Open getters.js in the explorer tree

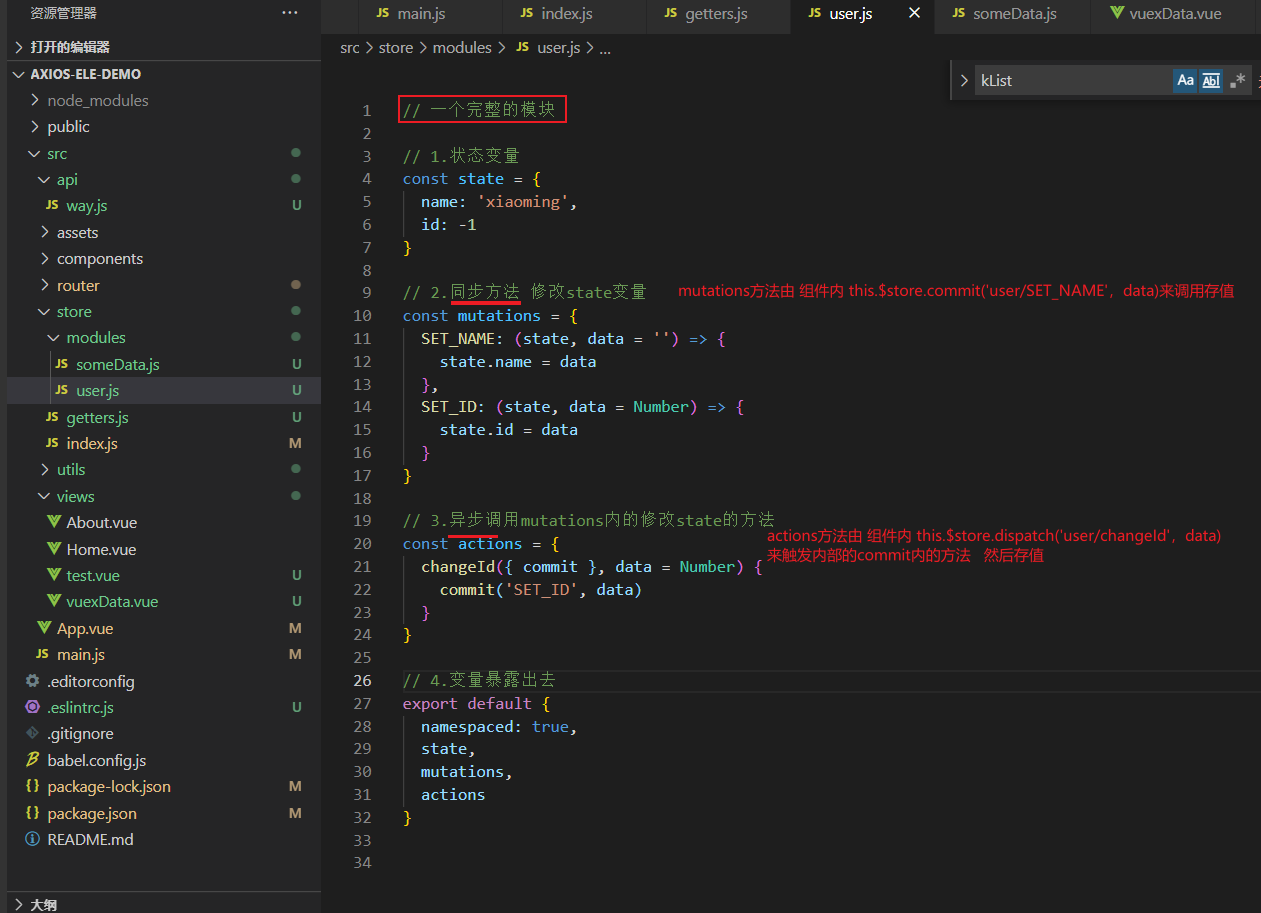164,417
